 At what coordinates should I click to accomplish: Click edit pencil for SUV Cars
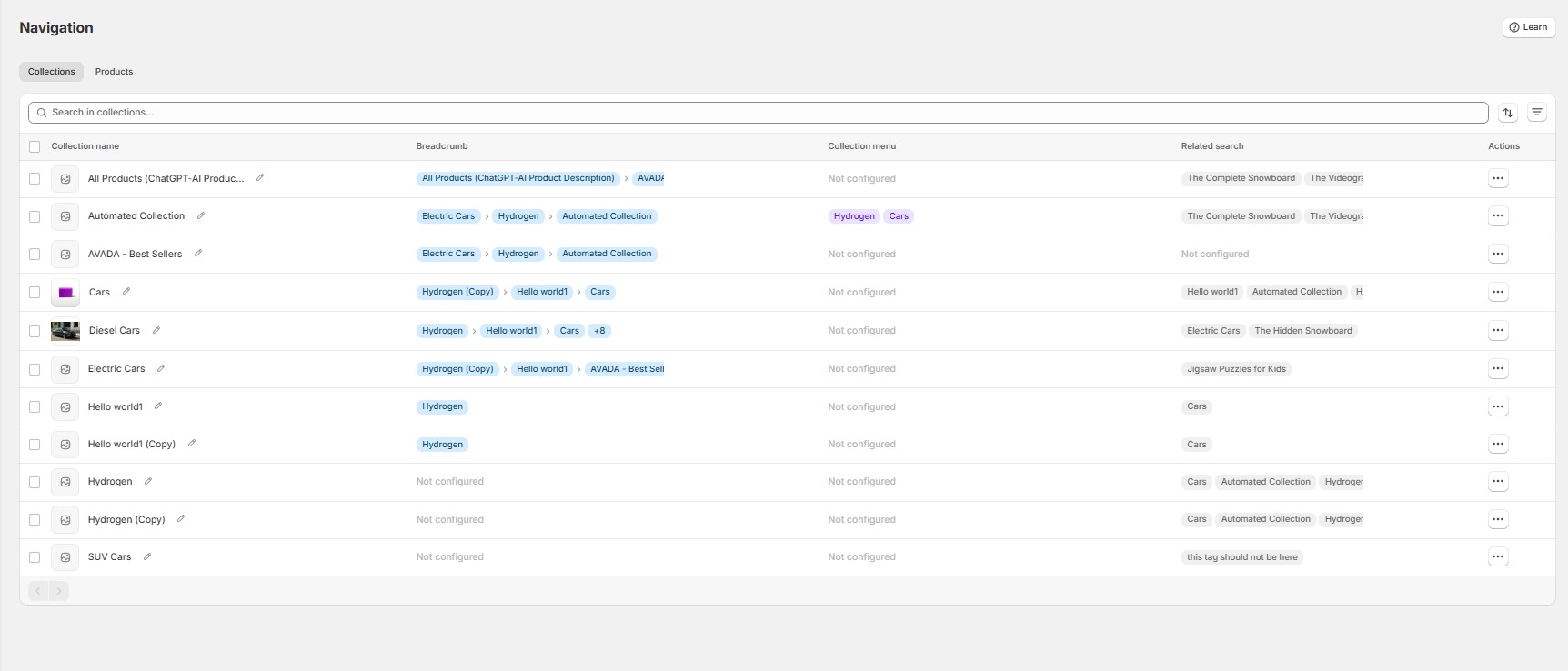tap(147, 556)
